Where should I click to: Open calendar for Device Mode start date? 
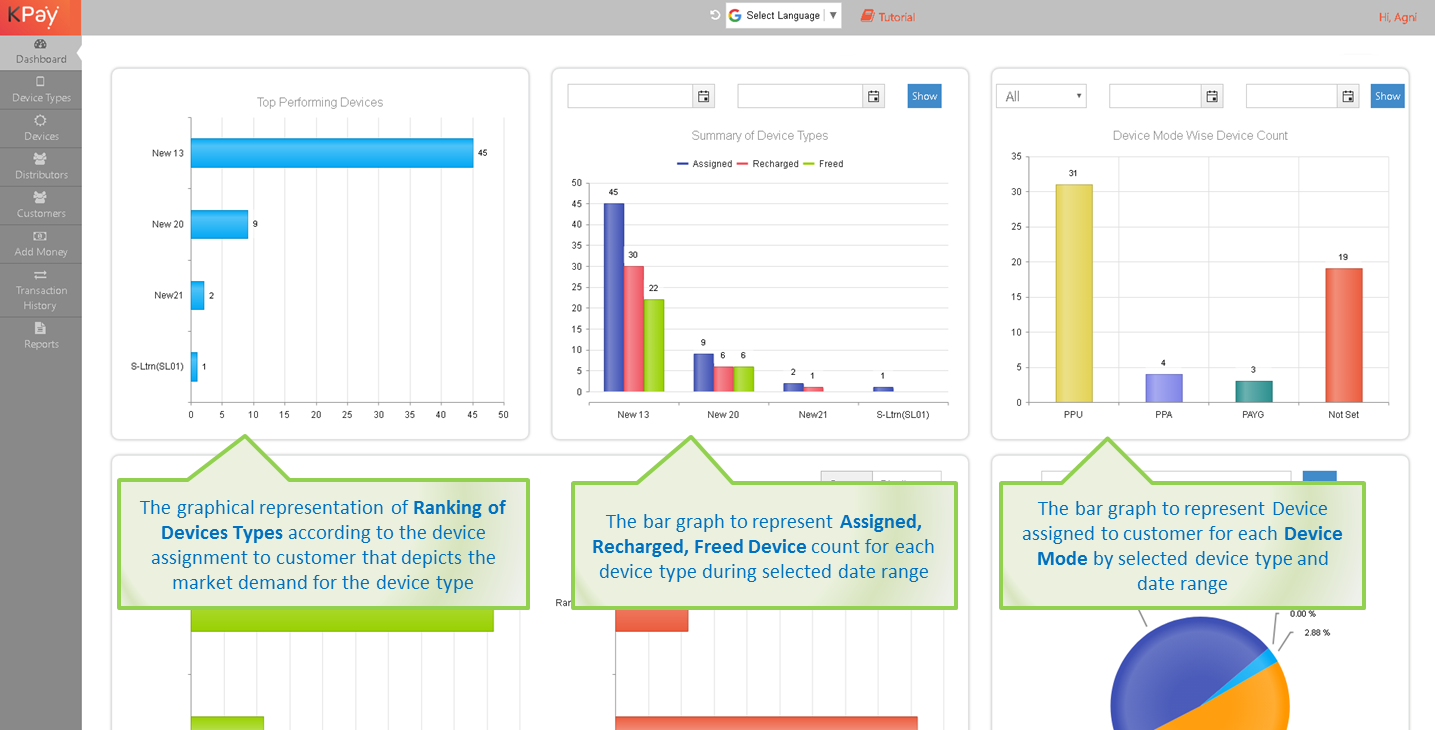tap(1212, 96)
